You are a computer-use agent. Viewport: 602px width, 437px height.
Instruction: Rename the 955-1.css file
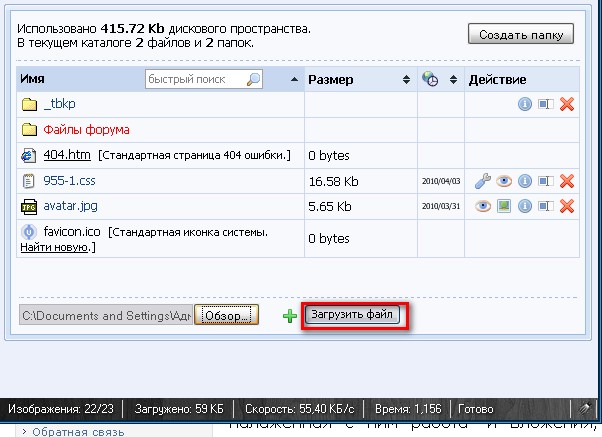(x=546, y=181)
